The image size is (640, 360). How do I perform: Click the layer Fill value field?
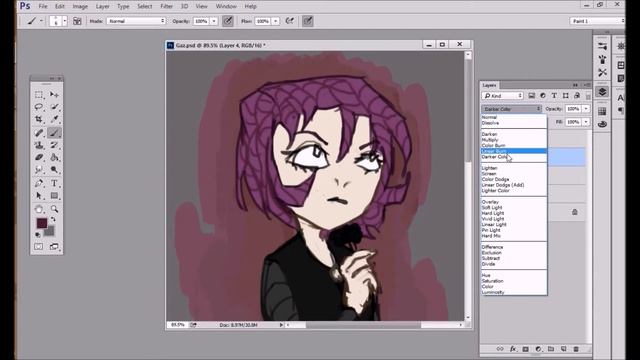point(573,122)
